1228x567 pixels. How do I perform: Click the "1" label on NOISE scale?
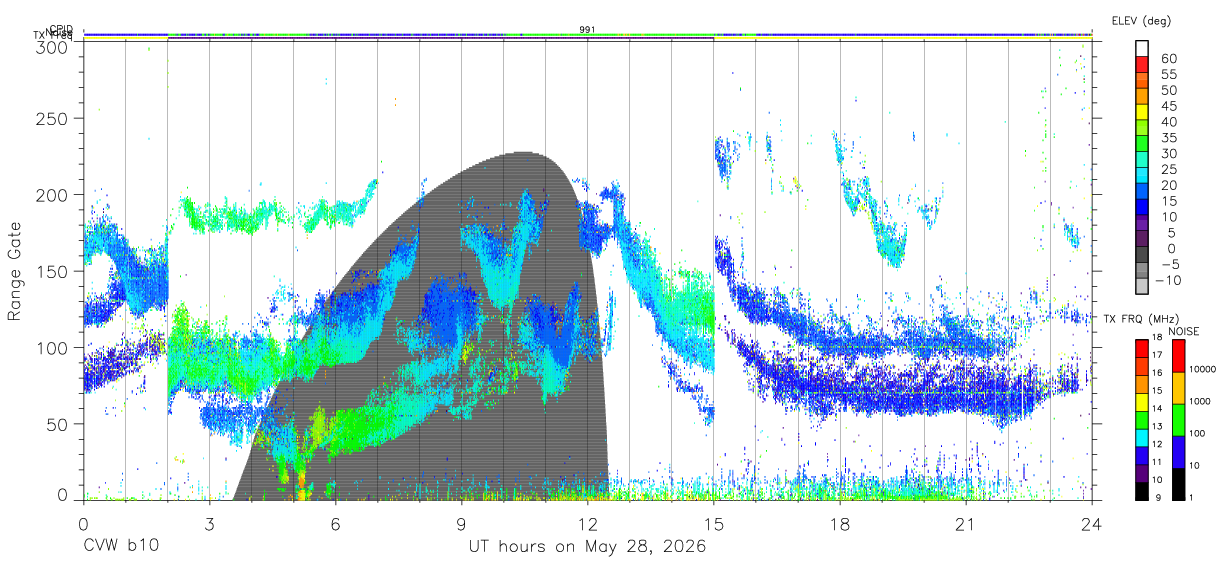[1192, 498]
